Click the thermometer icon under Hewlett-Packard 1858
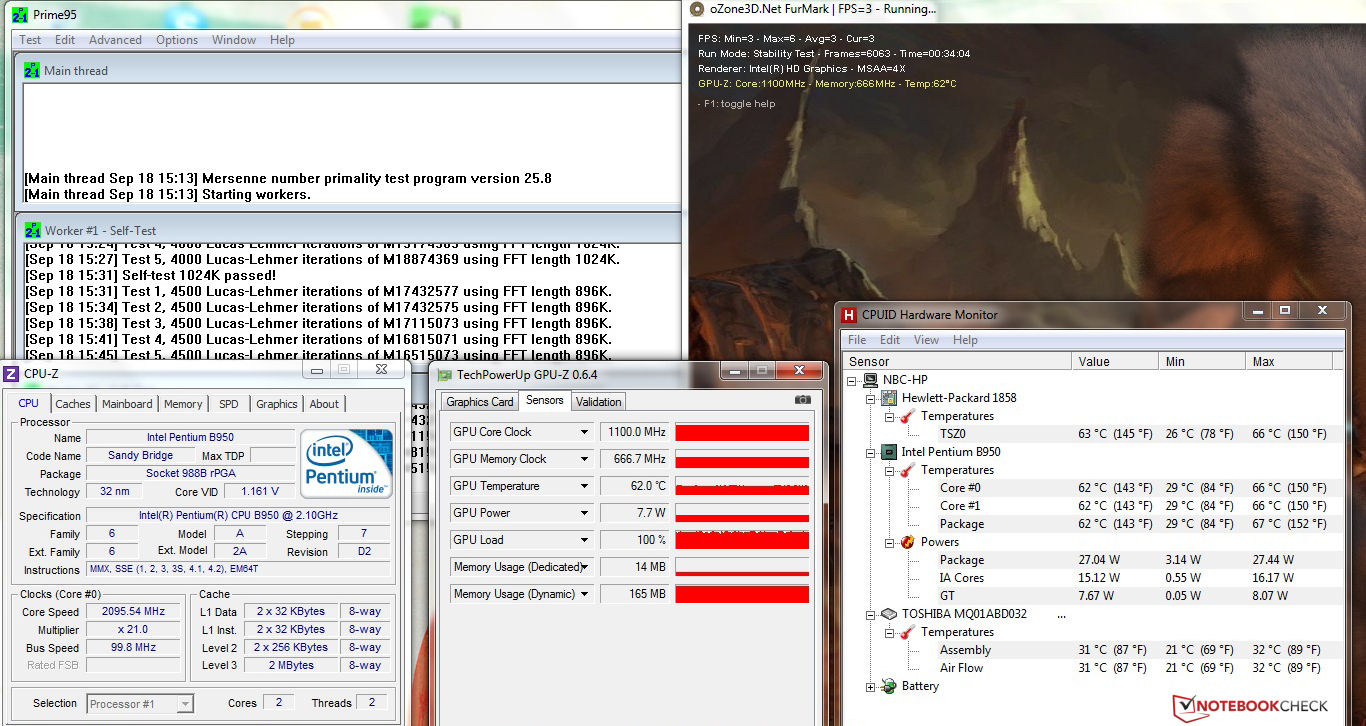The width and height of the screenshot is (1366, 726). tap(907, 416)
